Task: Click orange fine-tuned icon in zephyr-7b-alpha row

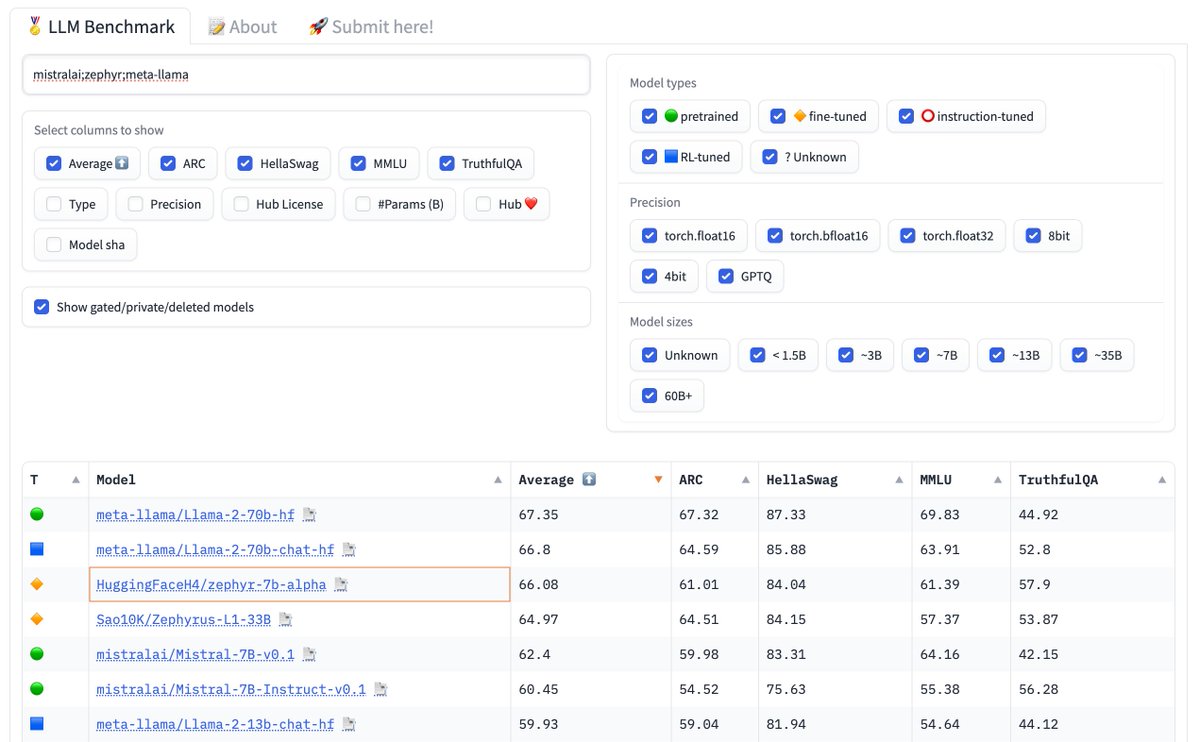Action: 37,585
